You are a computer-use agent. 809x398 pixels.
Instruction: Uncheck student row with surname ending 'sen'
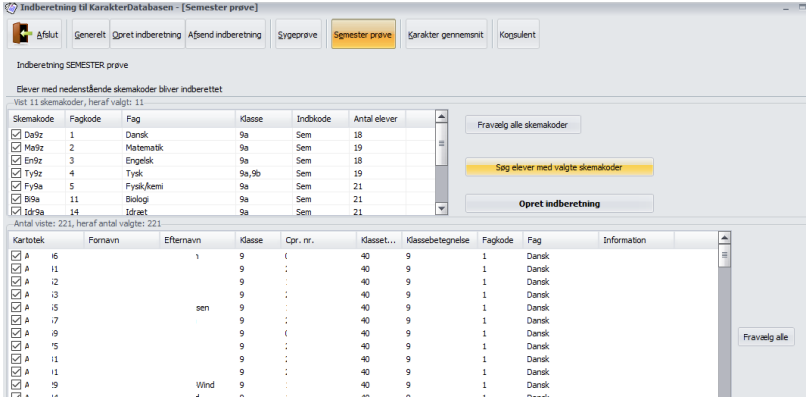pos(16,307)
